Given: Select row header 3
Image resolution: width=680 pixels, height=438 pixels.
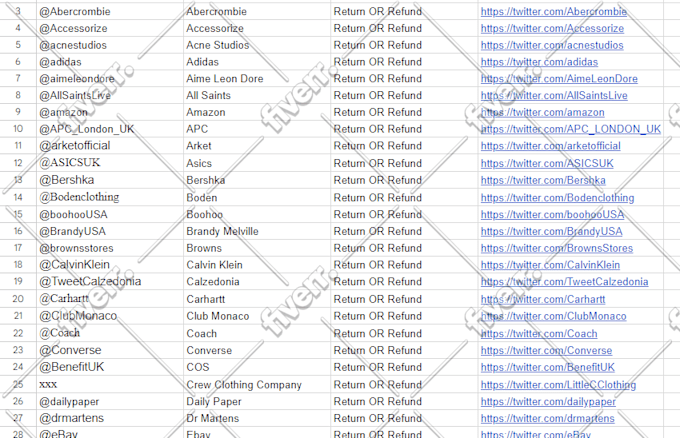Looking at the screenshot, I should (x=18, y=11).
